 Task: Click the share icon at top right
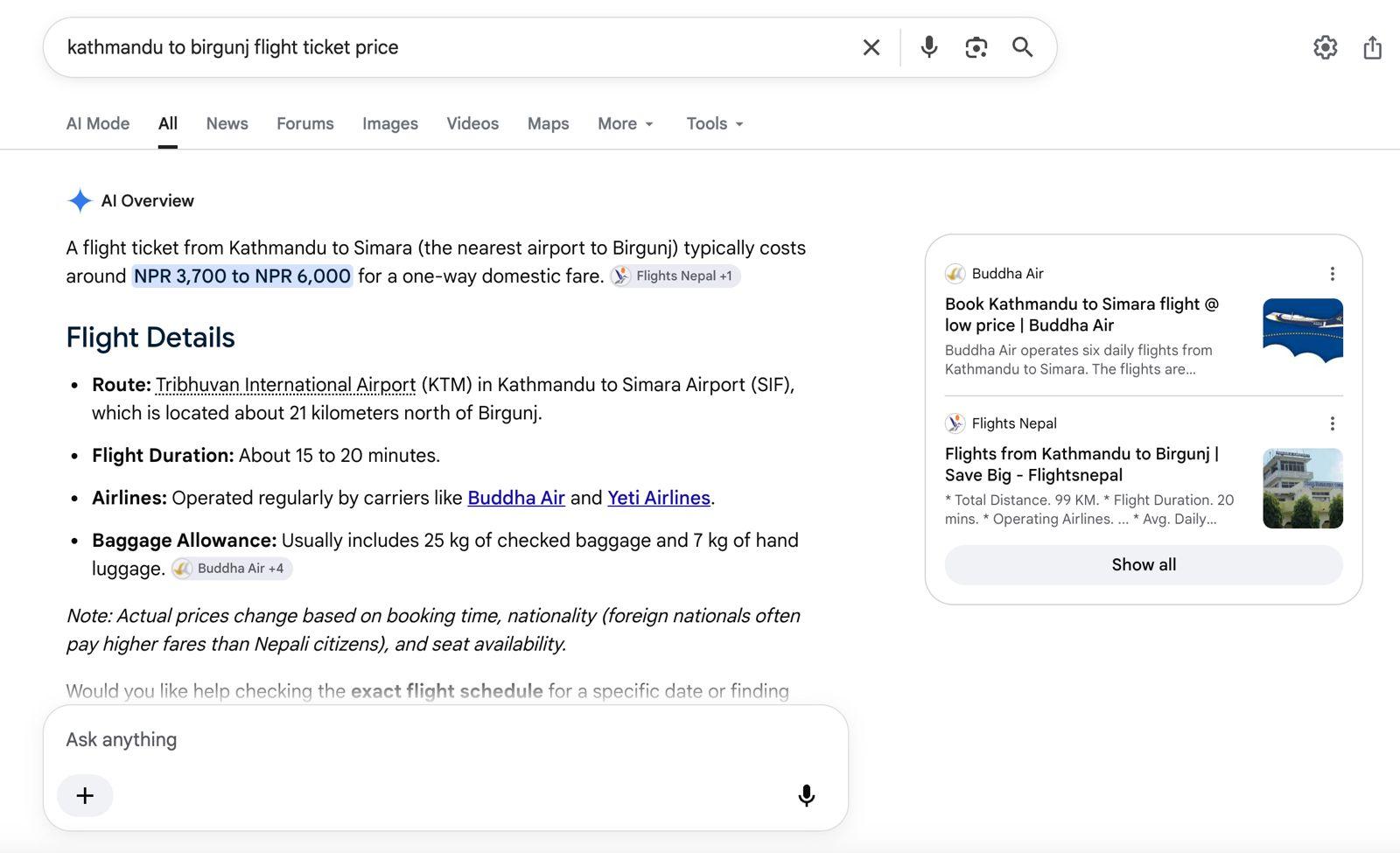coord(1372,47)
